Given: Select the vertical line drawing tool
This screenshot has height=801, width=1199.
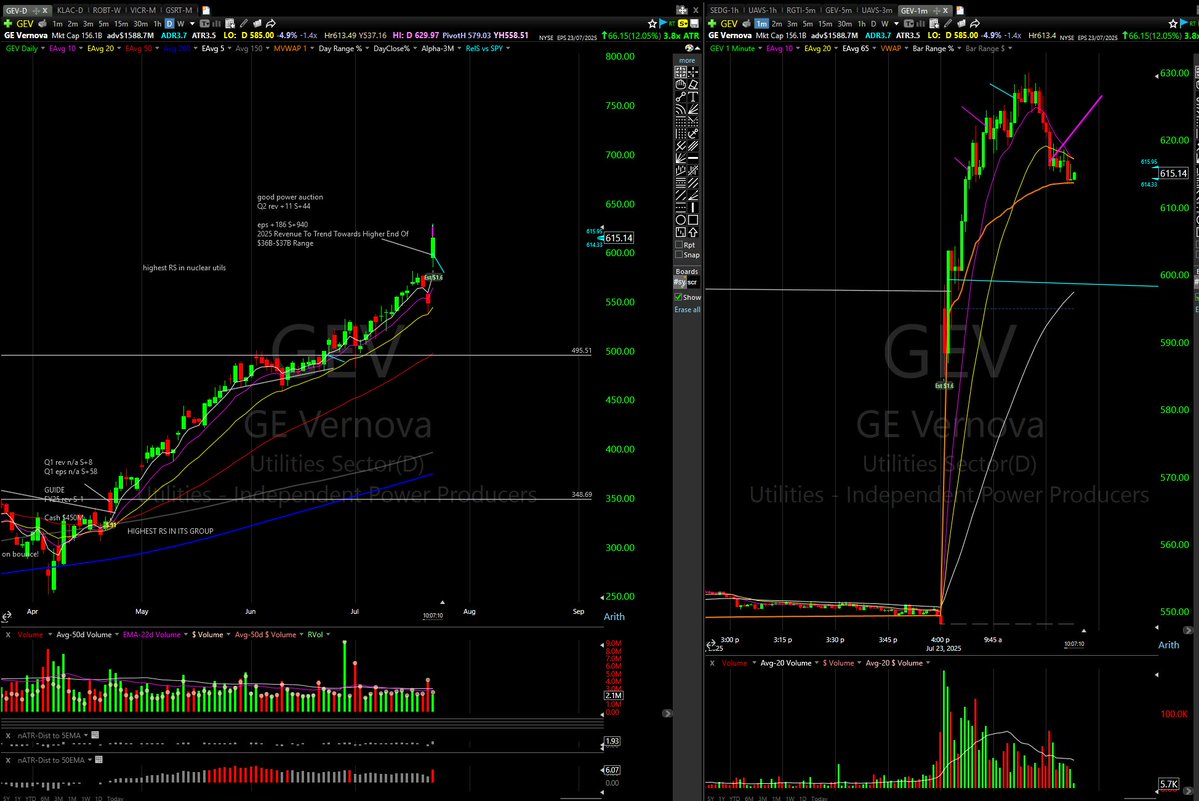Looking at the screenshot, I should click(x=693, y=206).
